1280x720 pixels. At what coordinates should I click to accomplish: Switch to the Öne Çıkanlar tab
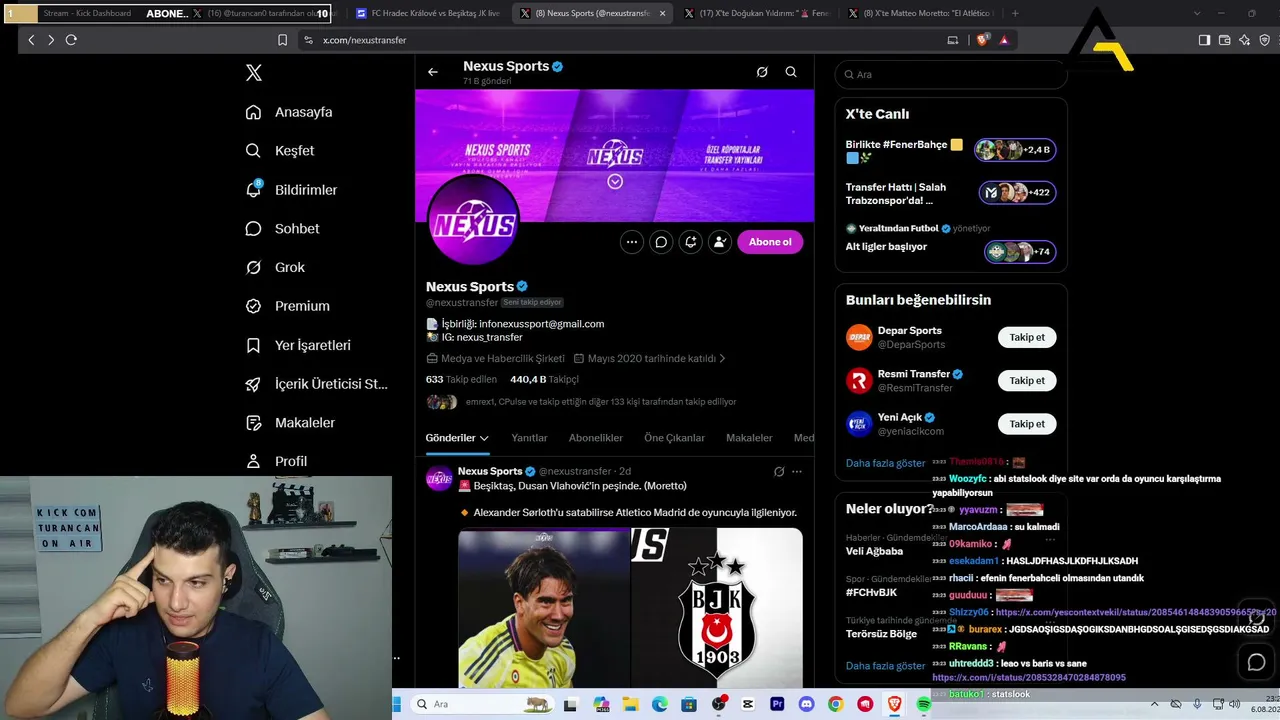coord(674,438)
